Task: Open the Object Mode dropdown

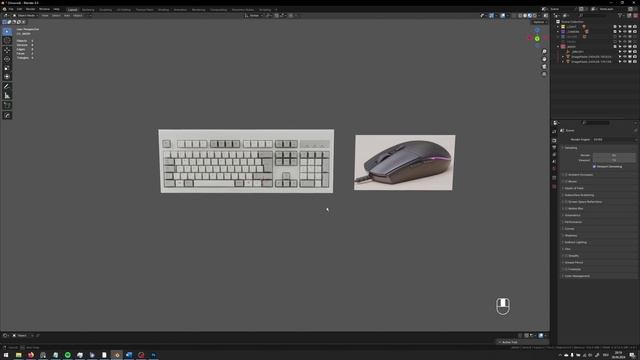Action: [25, 16]
